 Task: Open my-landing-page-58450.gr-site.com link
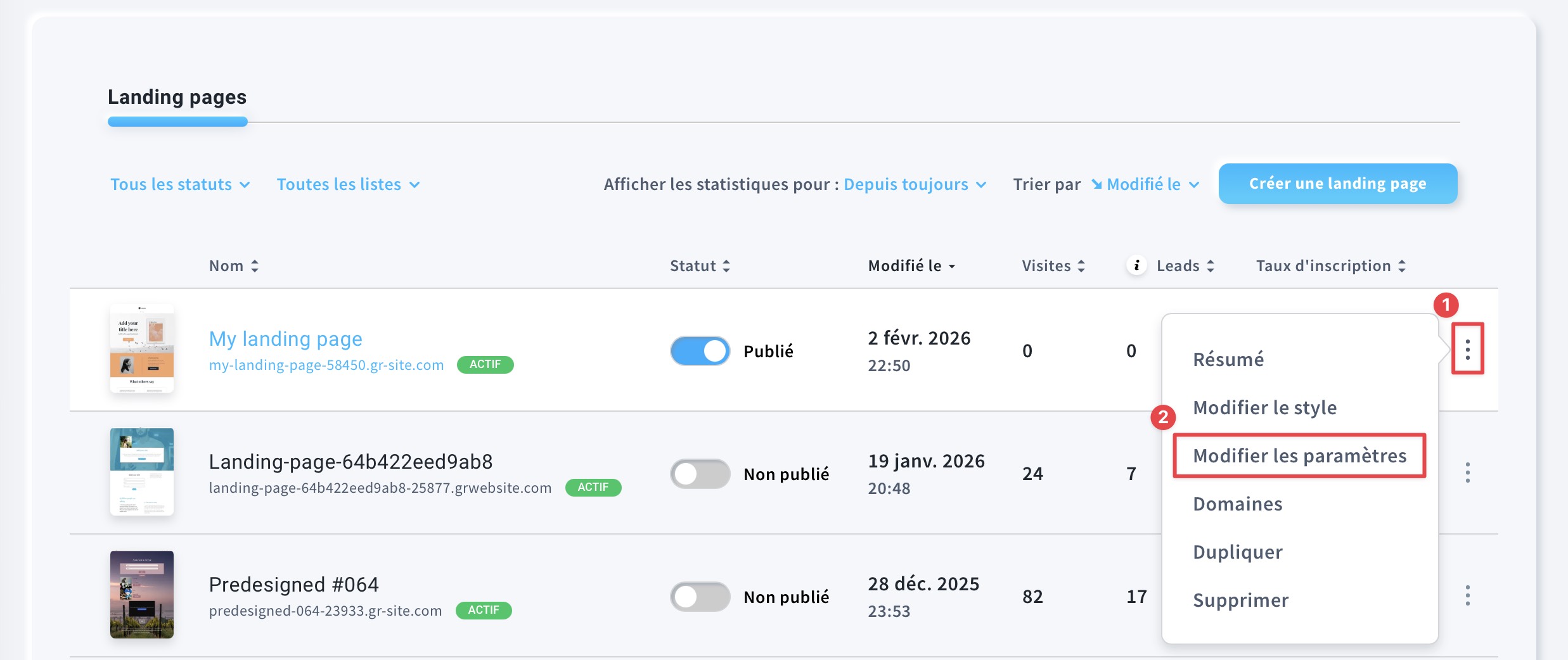(326, 365)
